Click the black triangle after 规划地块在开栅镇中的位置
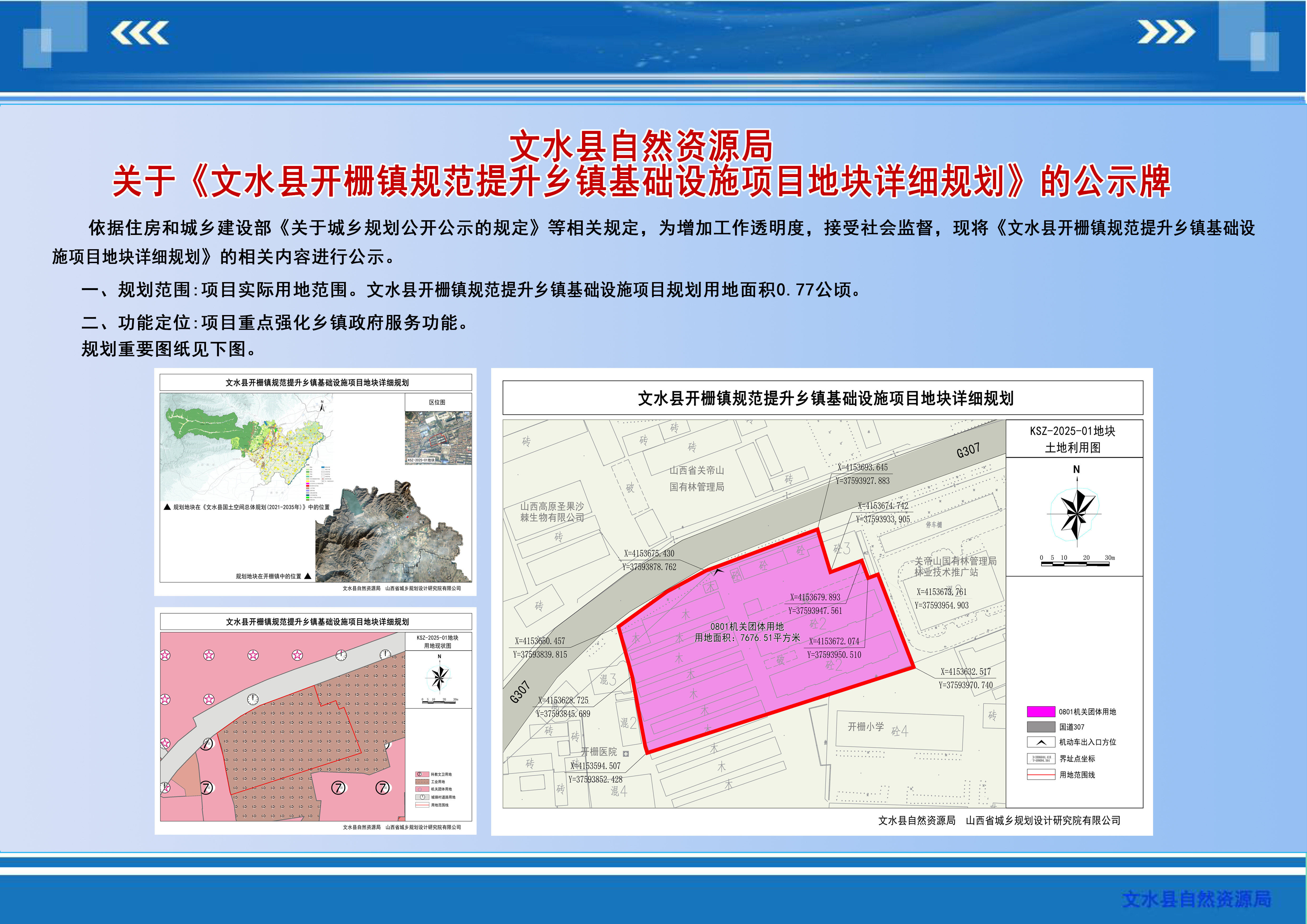The image size is (1307, 924). point(308,576)
